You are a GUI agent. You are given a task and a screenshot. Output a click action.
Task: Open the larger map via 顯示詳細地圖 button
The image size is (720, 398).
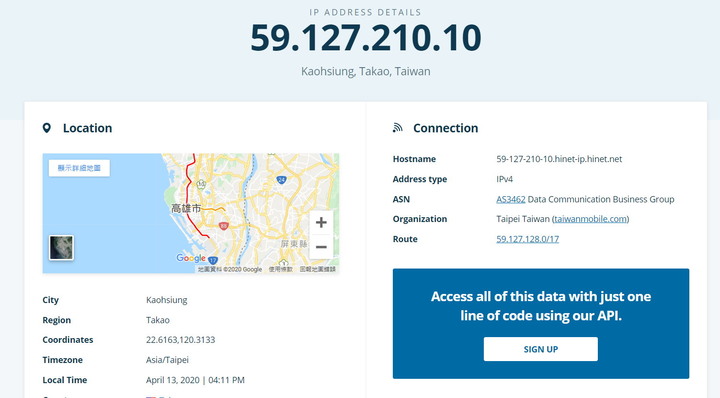coord(79,168)
